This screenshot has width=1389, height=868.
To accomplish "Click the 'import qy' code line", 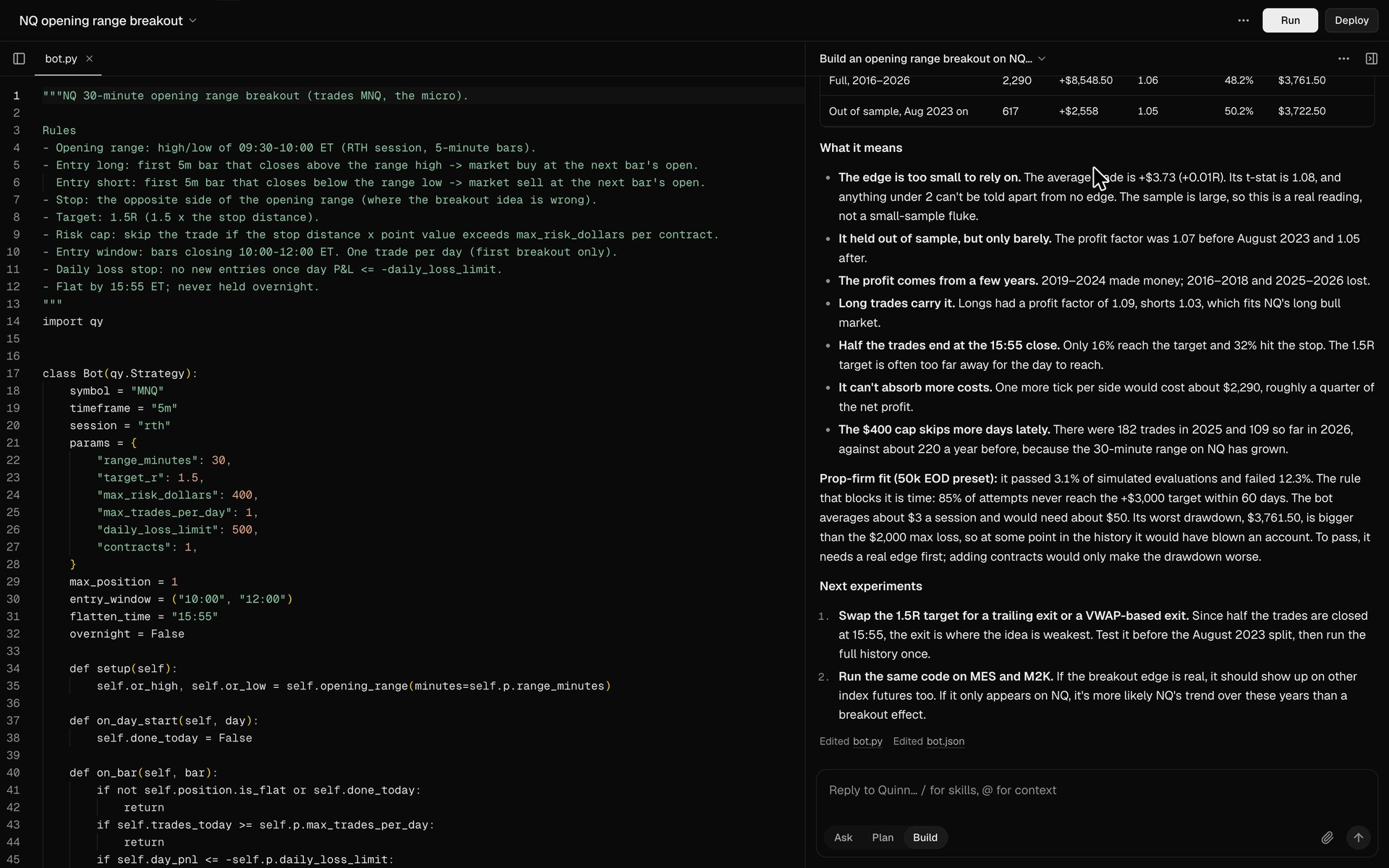I will [x=73, y=322].
